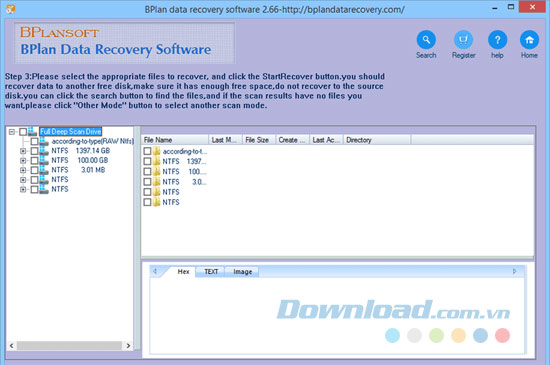Check NTFS 1397.14 GB tree checkbox
The height and width of the screenshot is (365, 550).
[34, 151]
